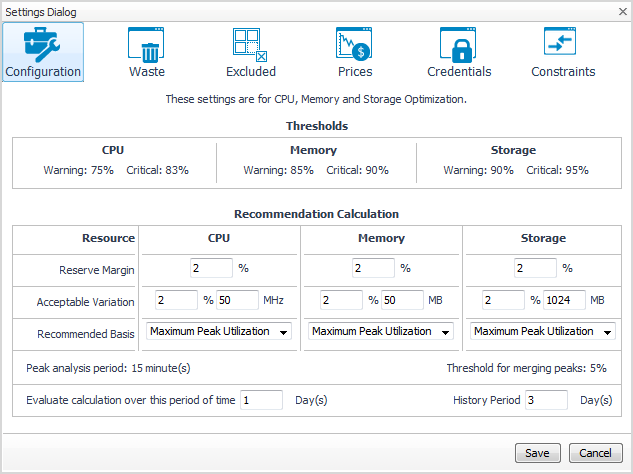Open Memory Recommended Basis dropdown

[x=380, y=332]
